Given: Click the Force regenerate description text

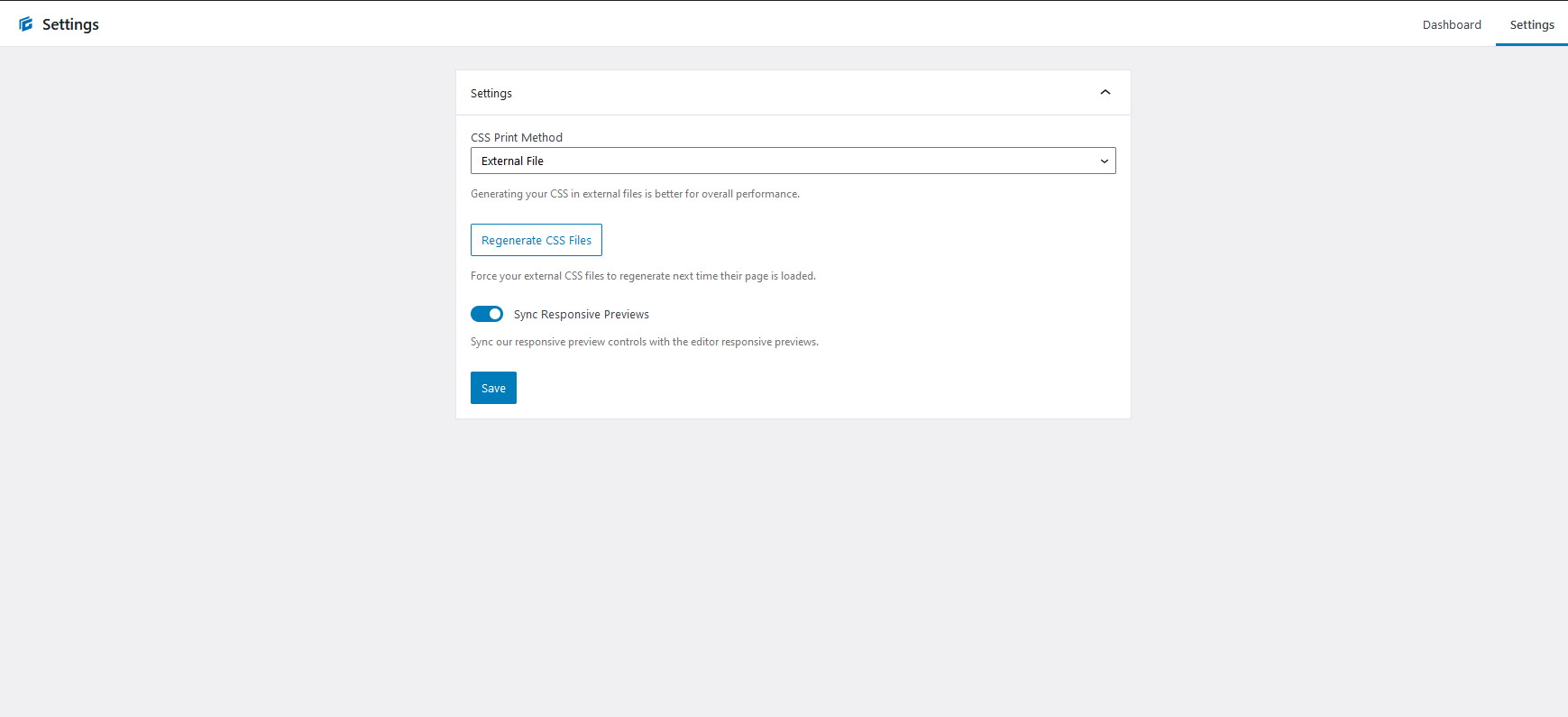Looking at the screenshot, I should coord(643,276).
